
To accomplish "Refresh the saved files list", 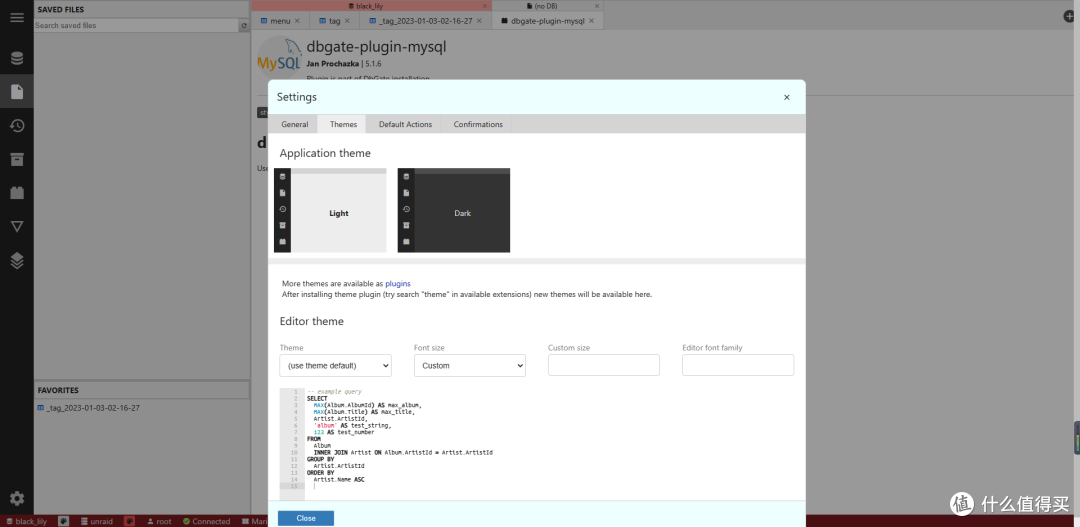I will [244, 26].
